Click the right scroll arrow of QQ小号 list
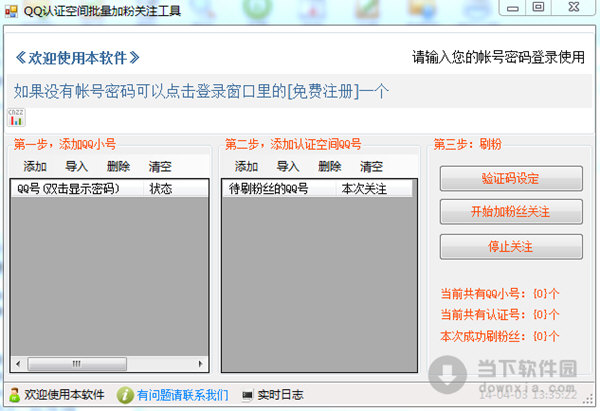The image size is (600, 411). 201,364
